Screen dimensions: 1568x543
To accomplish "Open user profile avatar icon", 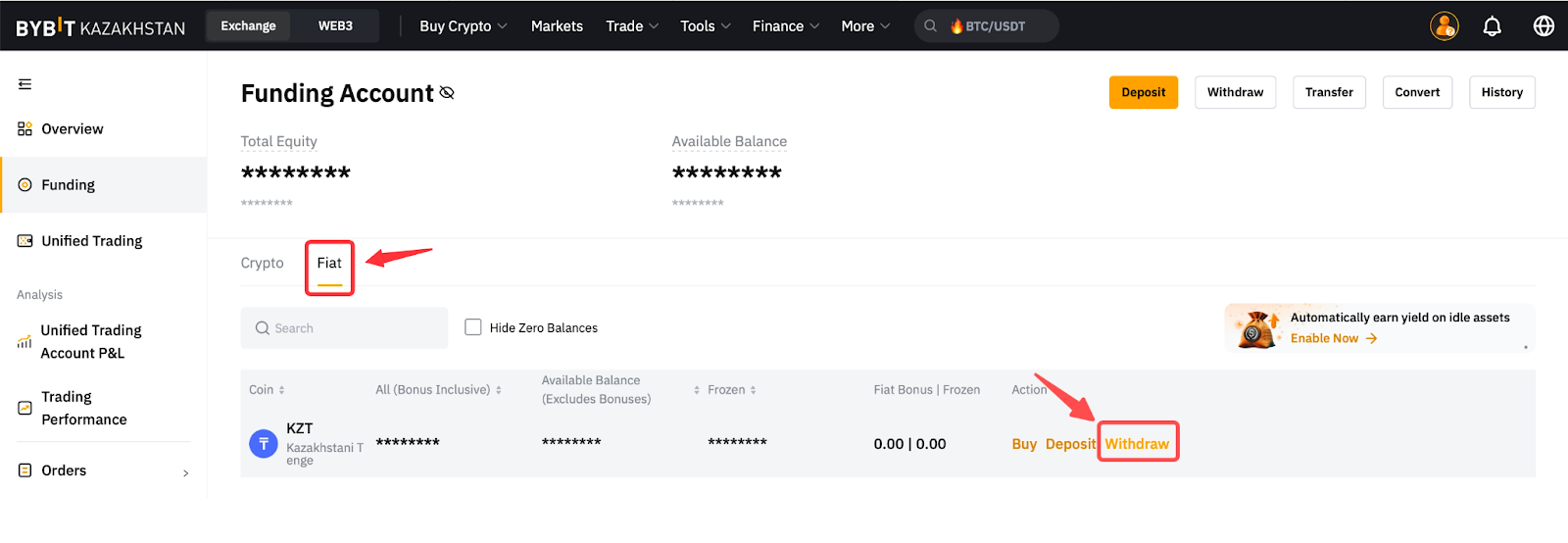I will pos(1444,26).
